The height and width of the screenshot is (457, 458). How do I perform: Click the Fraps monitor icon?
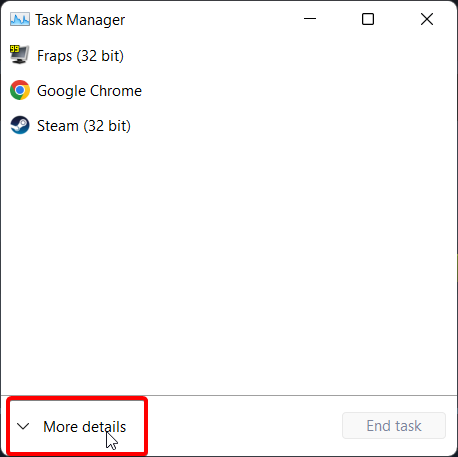click(19, 54)
